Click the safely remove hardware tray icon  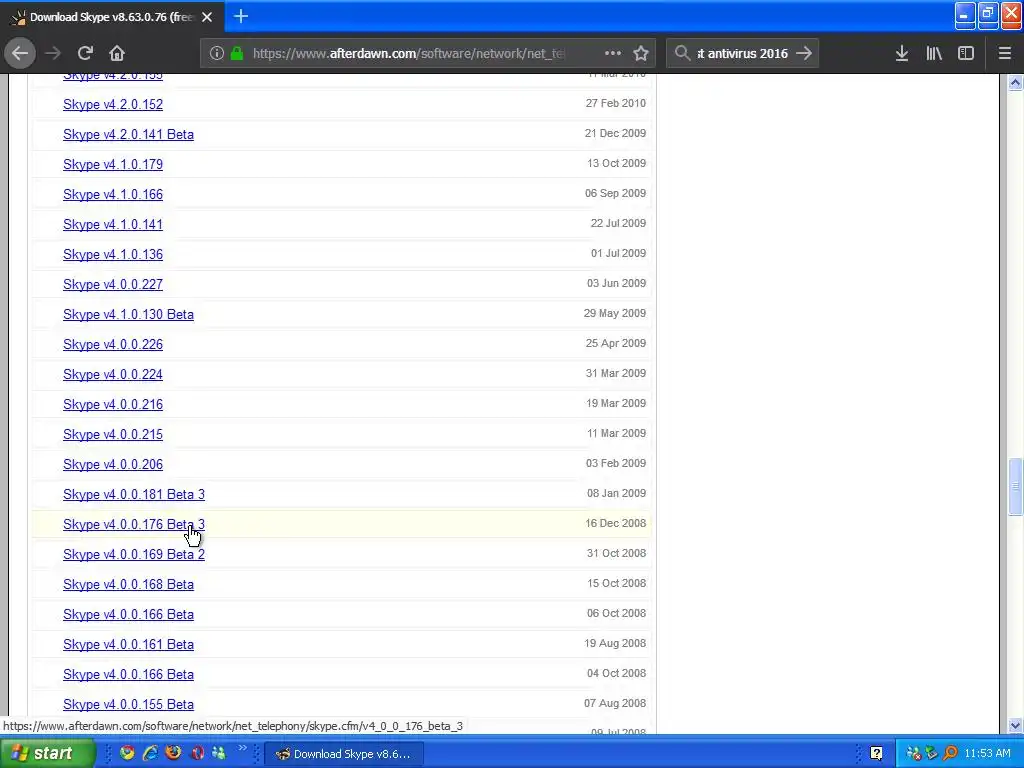click(x=931, y=754)
